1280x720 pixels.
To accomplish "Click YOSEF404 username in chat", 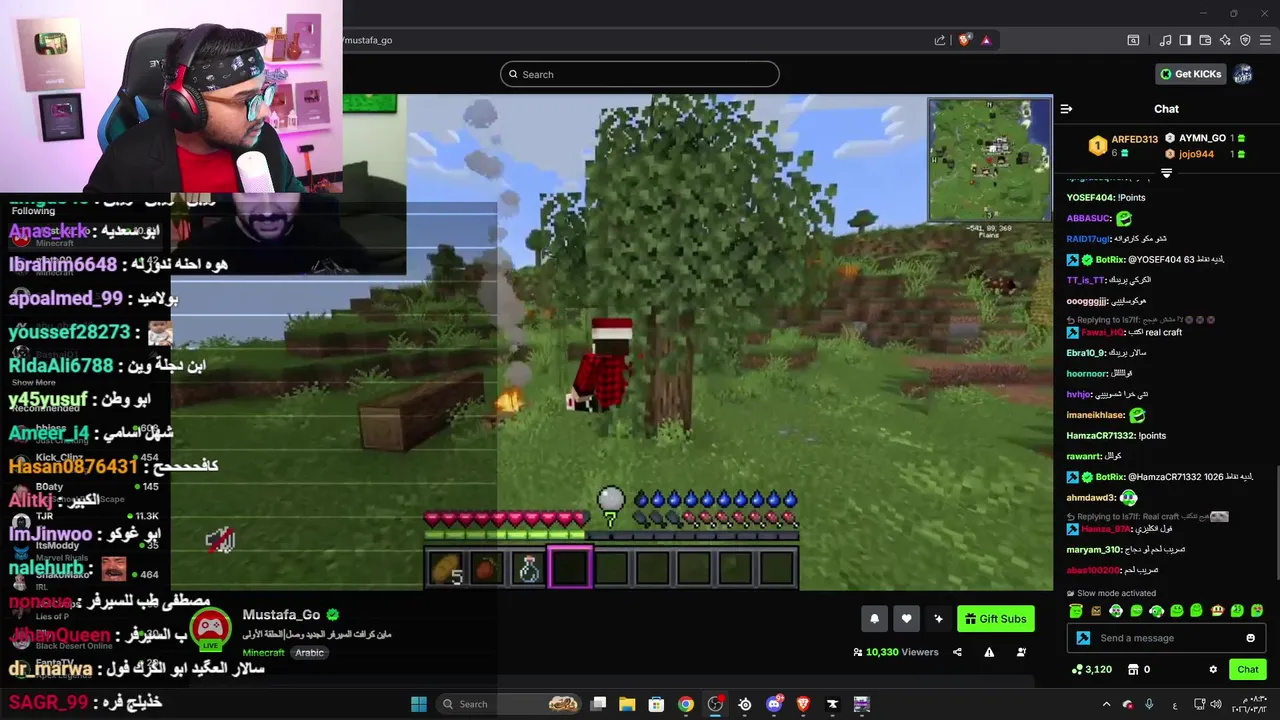I will (x=1091, y=198).
